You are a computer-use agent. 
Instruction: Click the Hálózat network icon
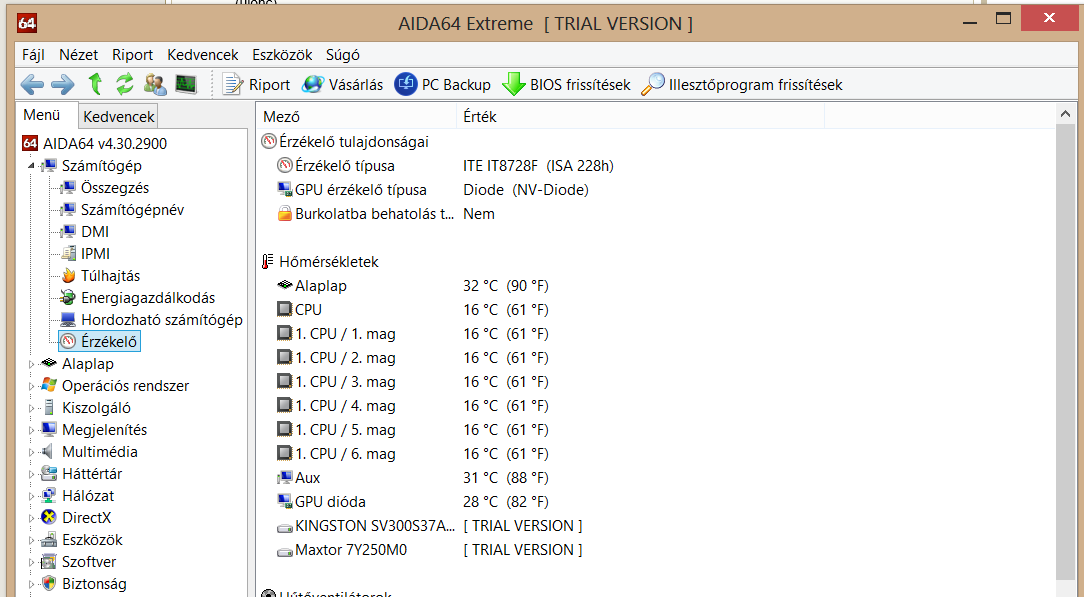(48, 496)
